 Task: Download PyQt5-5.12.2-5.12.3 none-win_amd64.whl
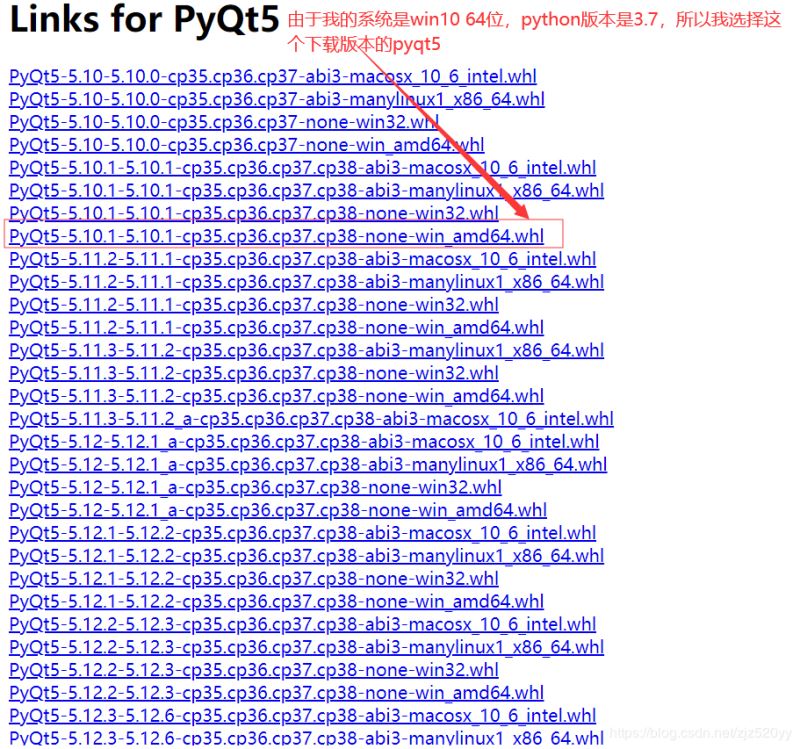coord(277,693)
